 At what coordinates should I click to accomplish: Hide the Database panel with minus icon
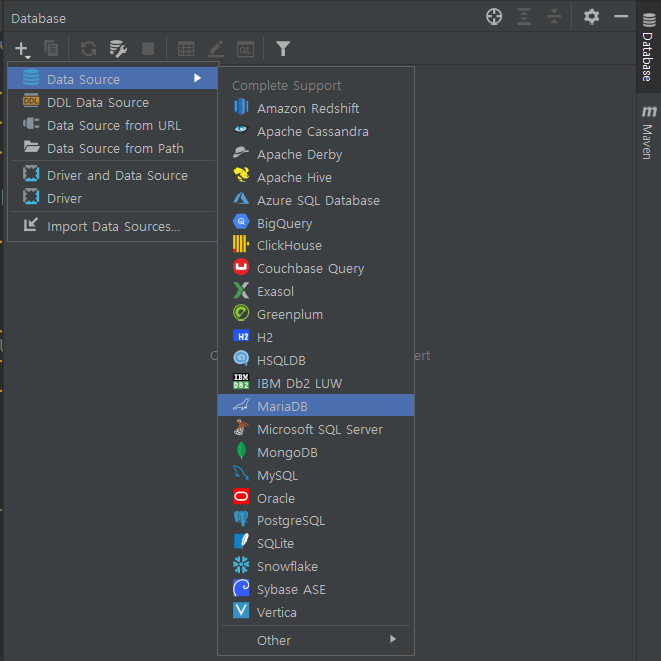(621, 17)
